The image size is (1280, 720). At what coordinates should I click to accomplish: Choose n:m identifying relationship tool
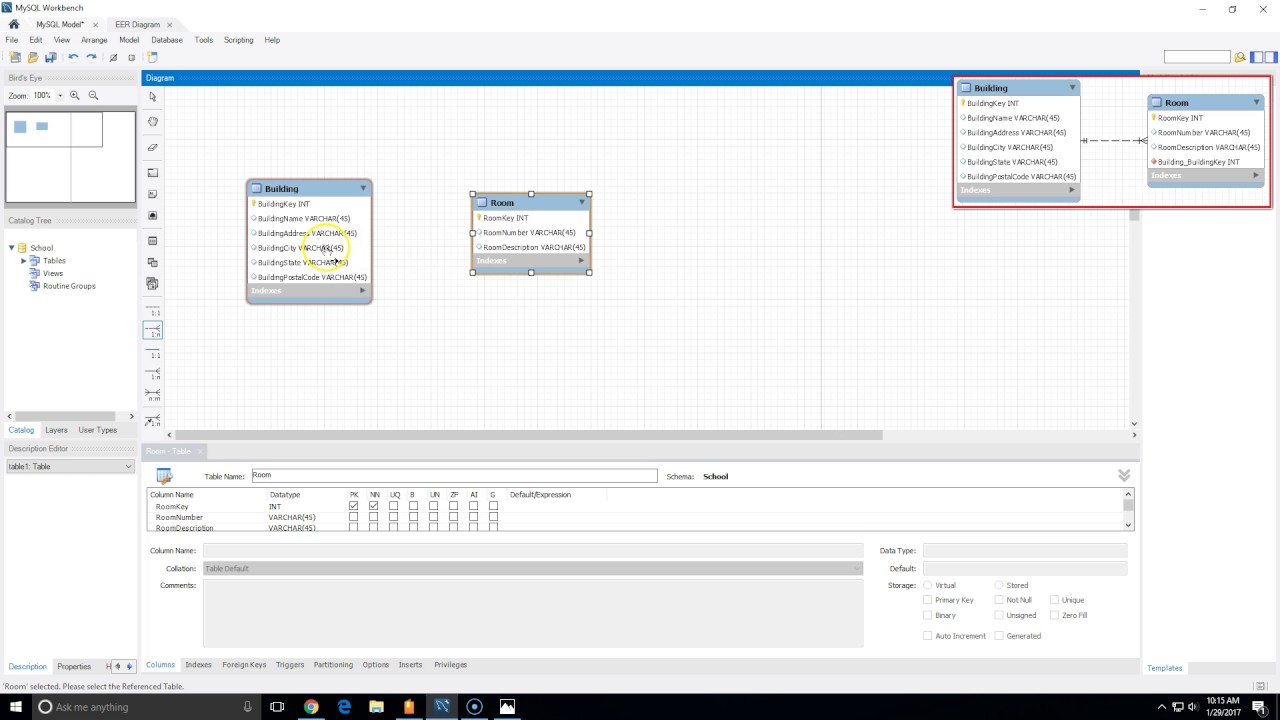[153, 396]
